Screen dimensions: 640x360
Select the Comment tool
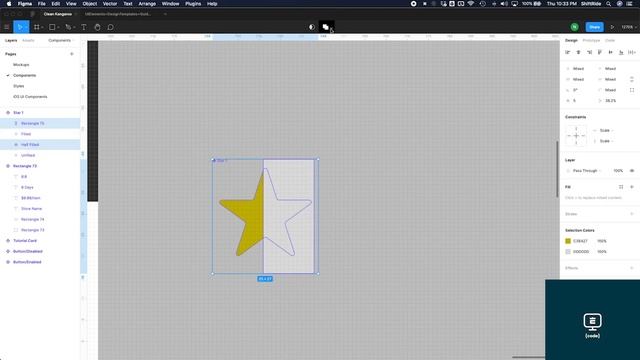click(110, 27)
